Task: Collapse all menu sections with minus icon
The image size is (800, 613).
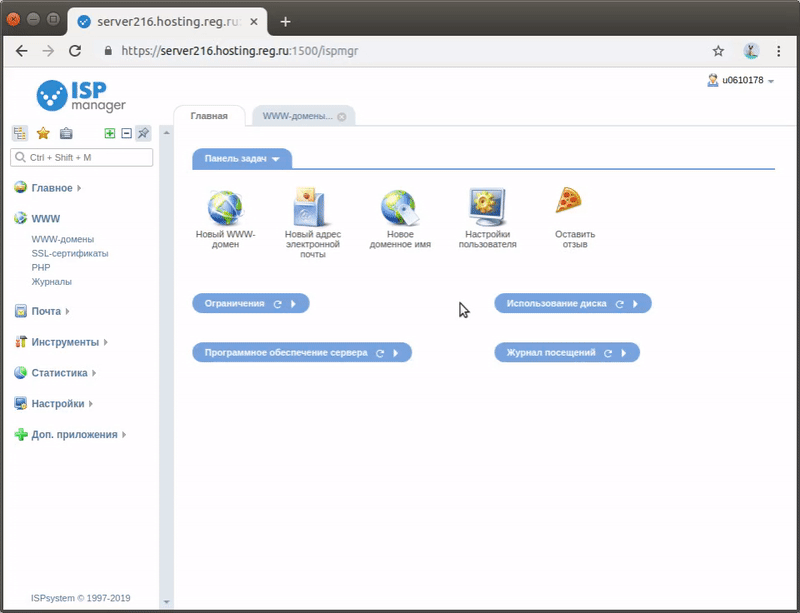Action: pyautogui.click(x=126, y=133)
